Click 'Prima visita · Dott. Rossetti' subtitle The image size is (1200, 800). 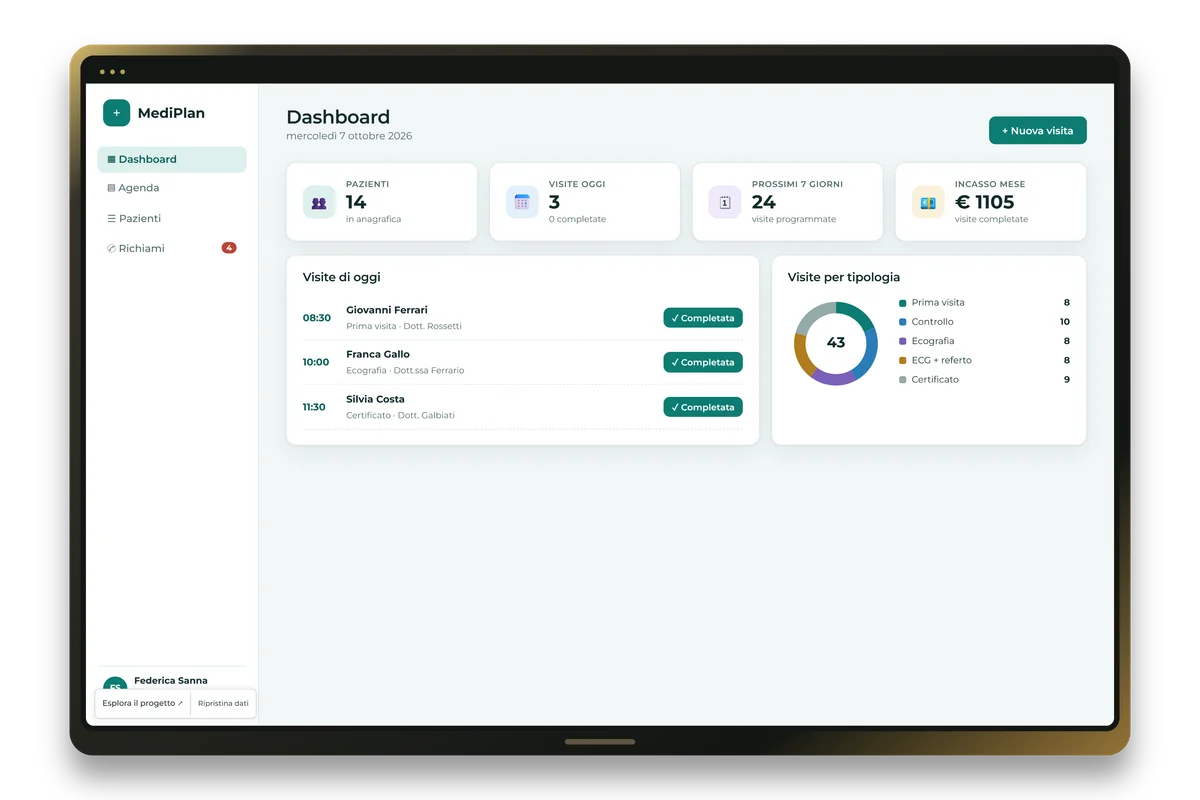(404, 326)
